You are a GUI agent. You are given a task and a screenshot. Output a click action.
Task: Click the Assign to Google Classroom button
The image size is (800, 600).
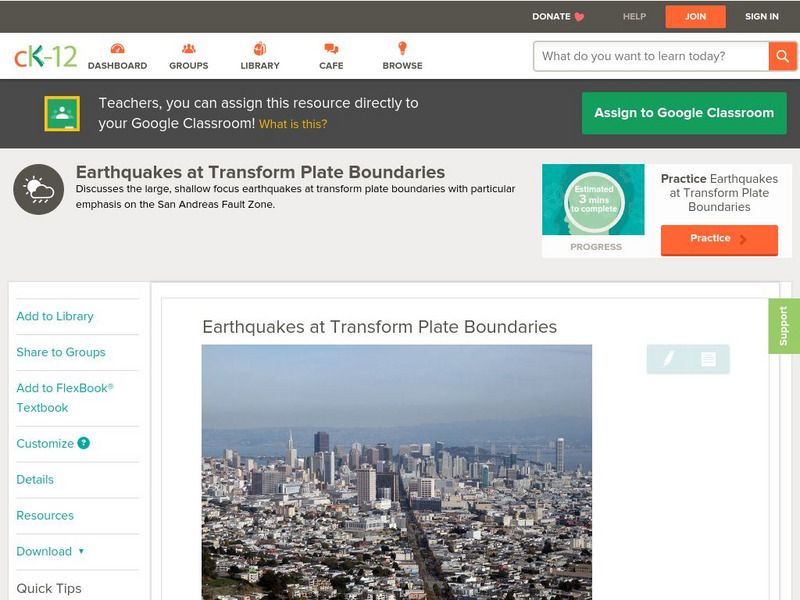click(684, 113)
